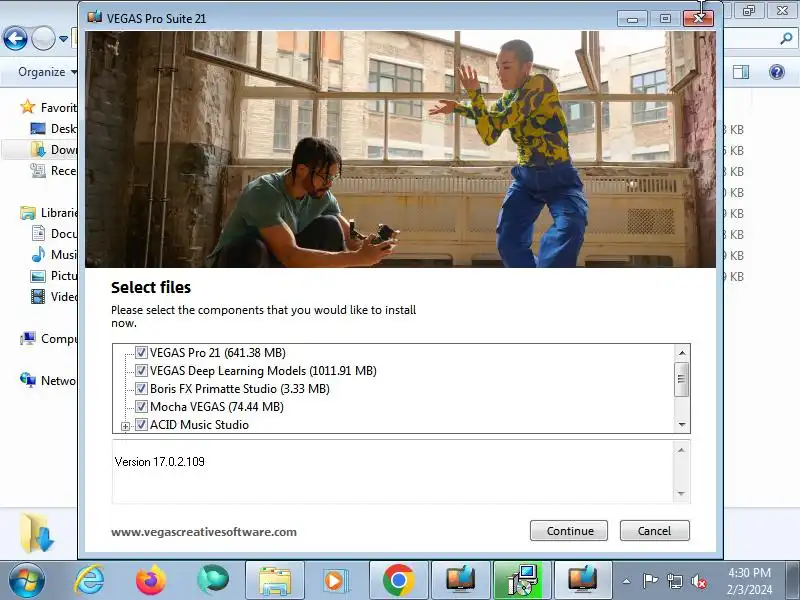Click Libraries icon in Explorer sidebar
Screen dimensions: 800x600
[28, 213]
